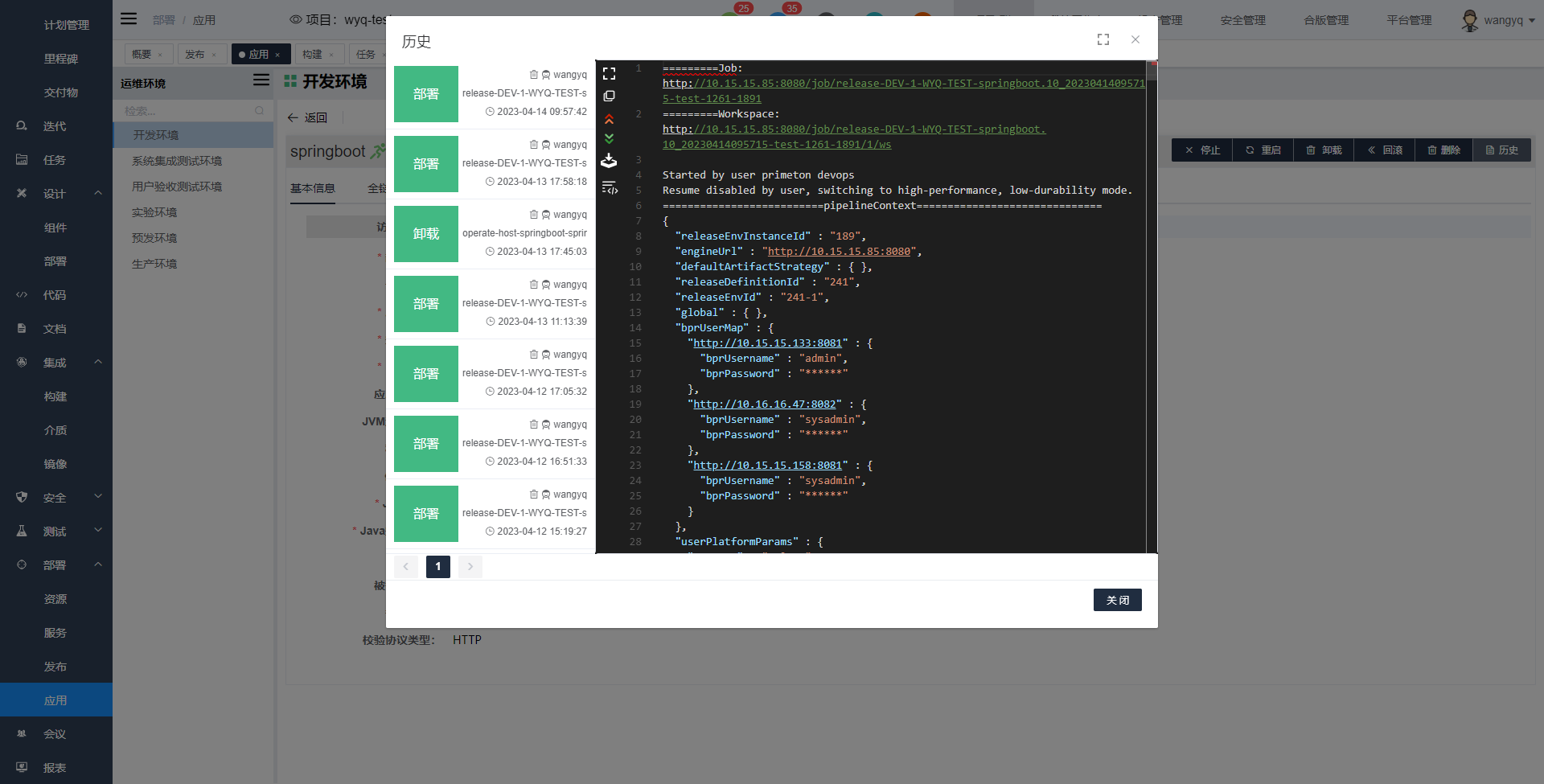Copy the log content to clipboard
This screenshot has width=1544, height=784.
coord(609,96)
